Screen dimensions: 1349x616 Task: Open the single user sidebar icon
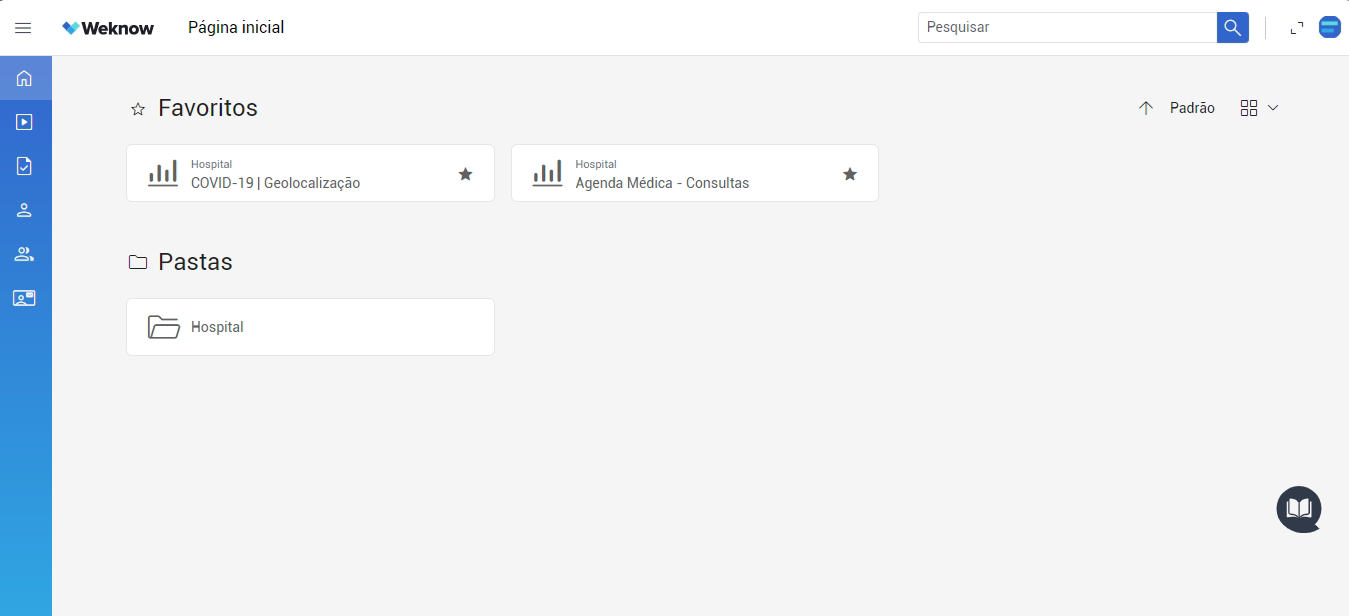point(25,210)
